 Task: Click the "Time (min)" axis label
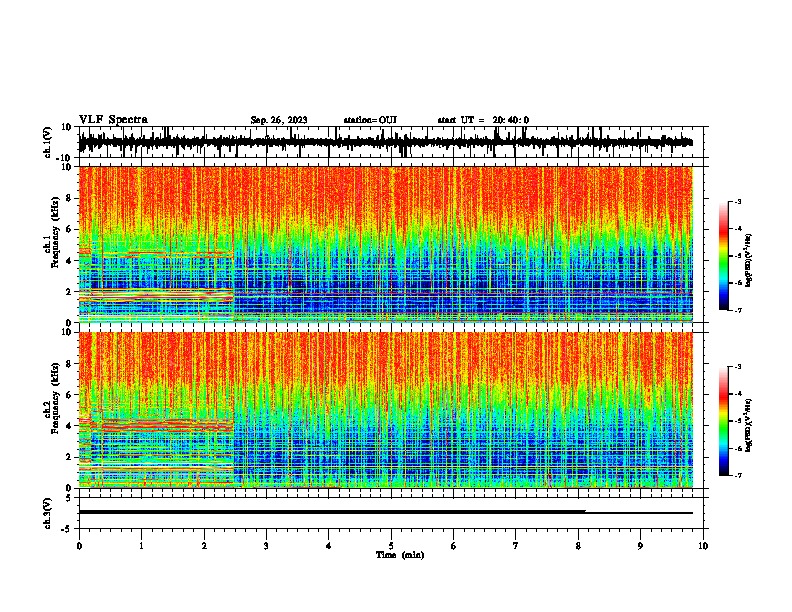[400, 555]
